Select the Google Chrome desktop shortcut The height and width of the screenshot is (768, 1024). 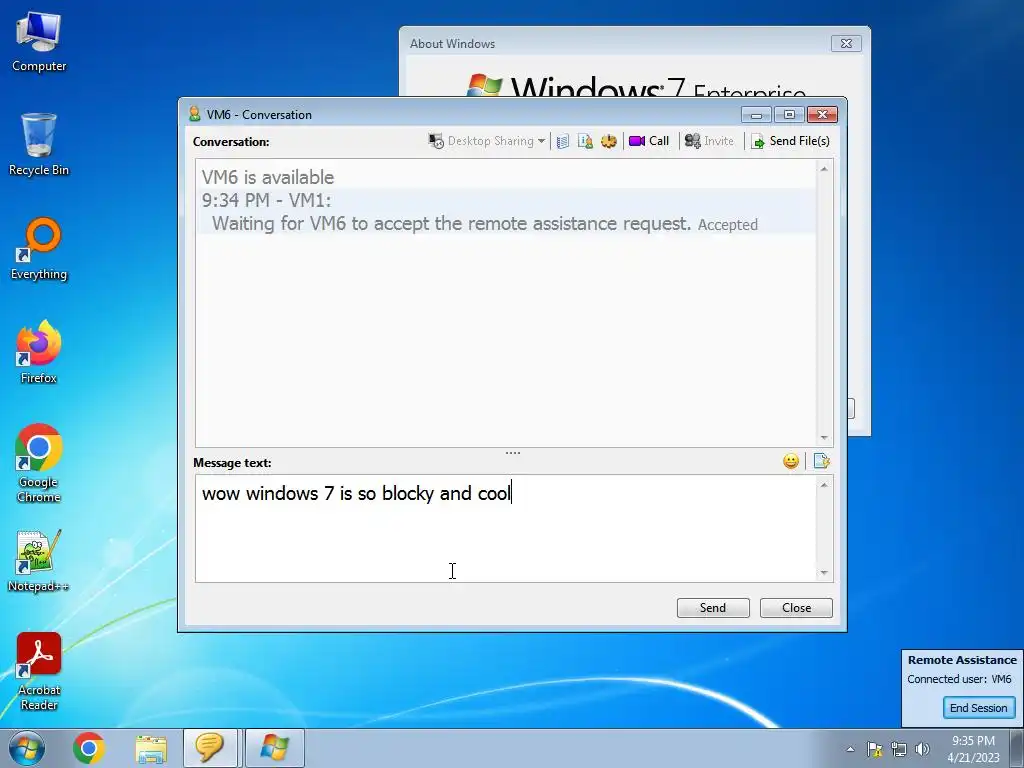(39, 464)
